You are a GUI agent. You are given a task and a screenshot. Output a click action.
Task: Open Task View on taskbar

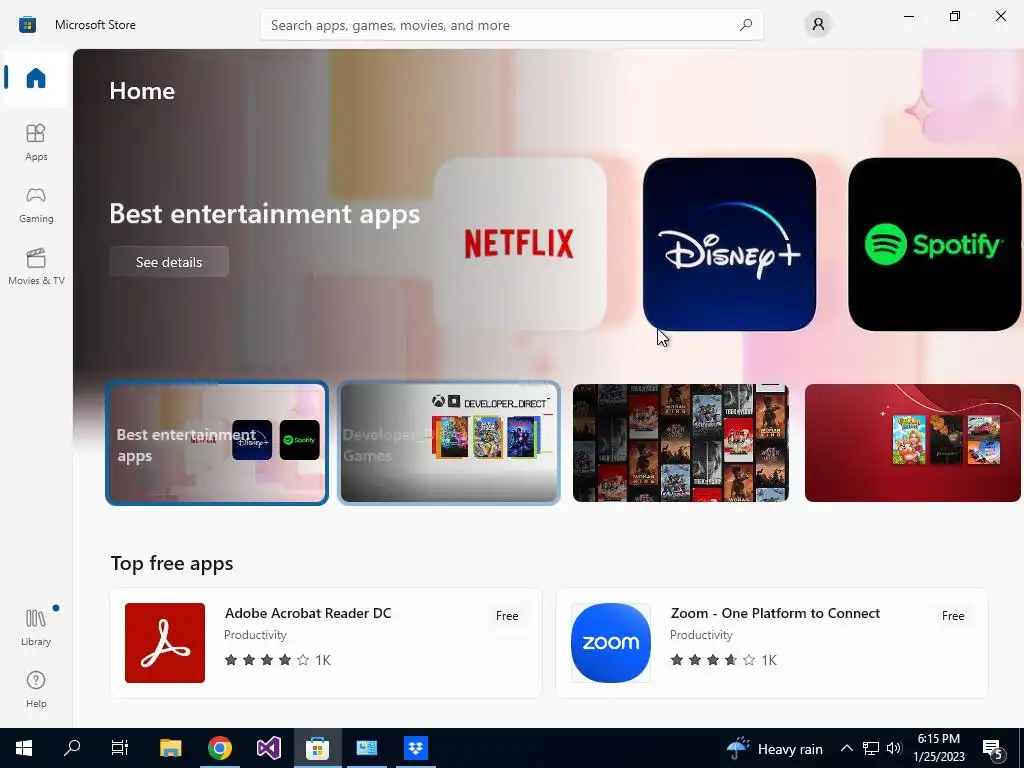[120, 748]
